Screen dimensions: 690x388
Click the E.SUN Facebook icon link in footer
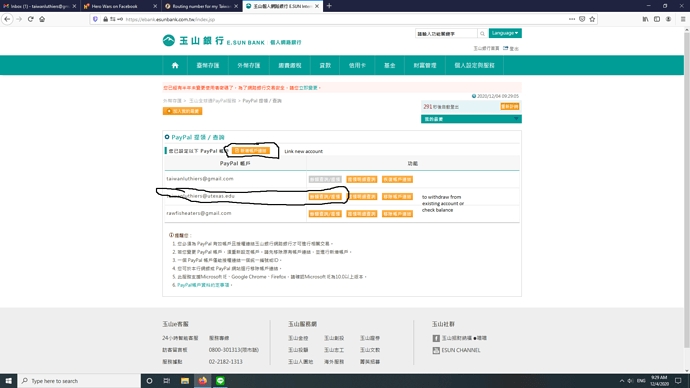click(x=436, y=338)
